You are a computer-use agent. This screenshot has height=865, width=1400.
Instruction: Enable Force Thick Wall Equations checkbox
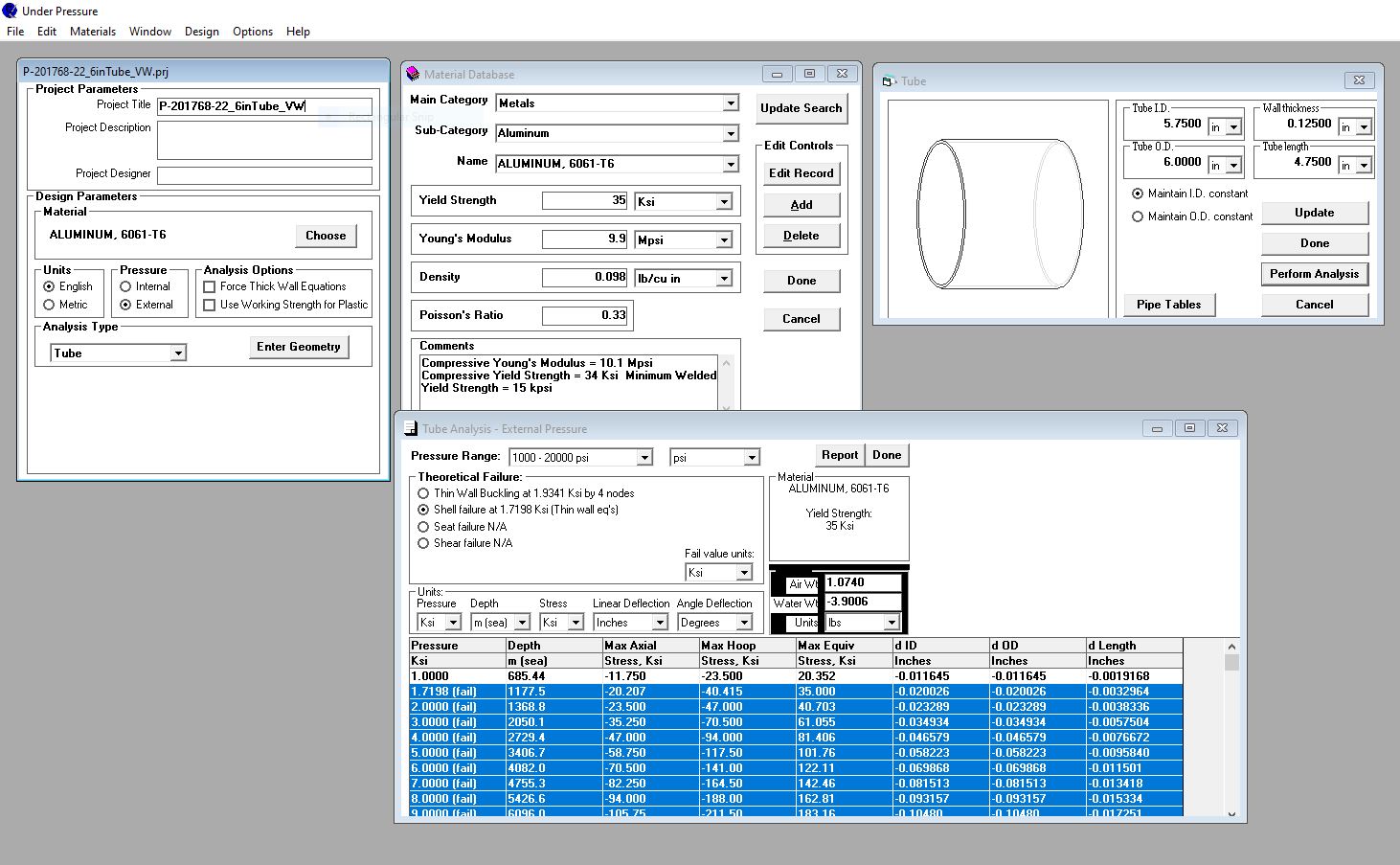click(210, 286)
